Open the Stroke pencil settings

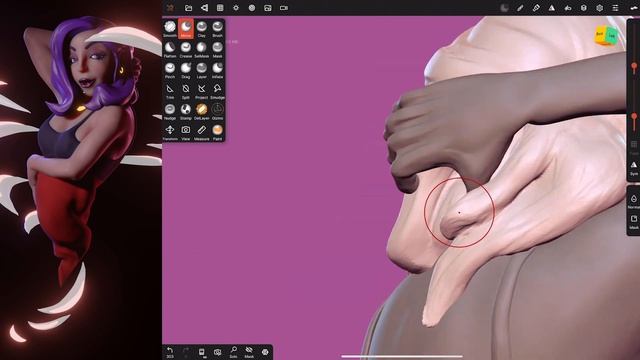[x=520, y=8]
